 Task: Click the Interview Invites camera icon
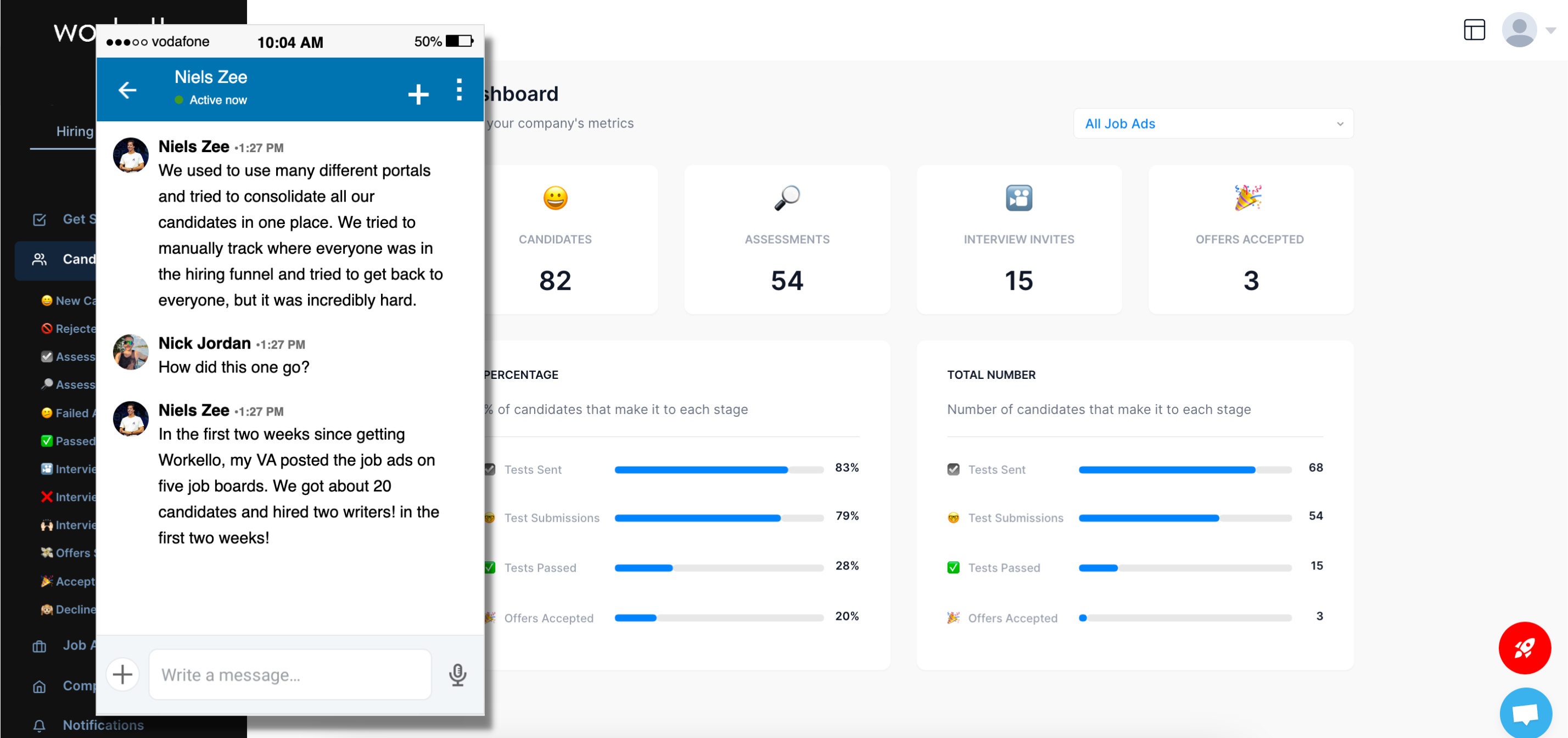tap(1018, 199)
